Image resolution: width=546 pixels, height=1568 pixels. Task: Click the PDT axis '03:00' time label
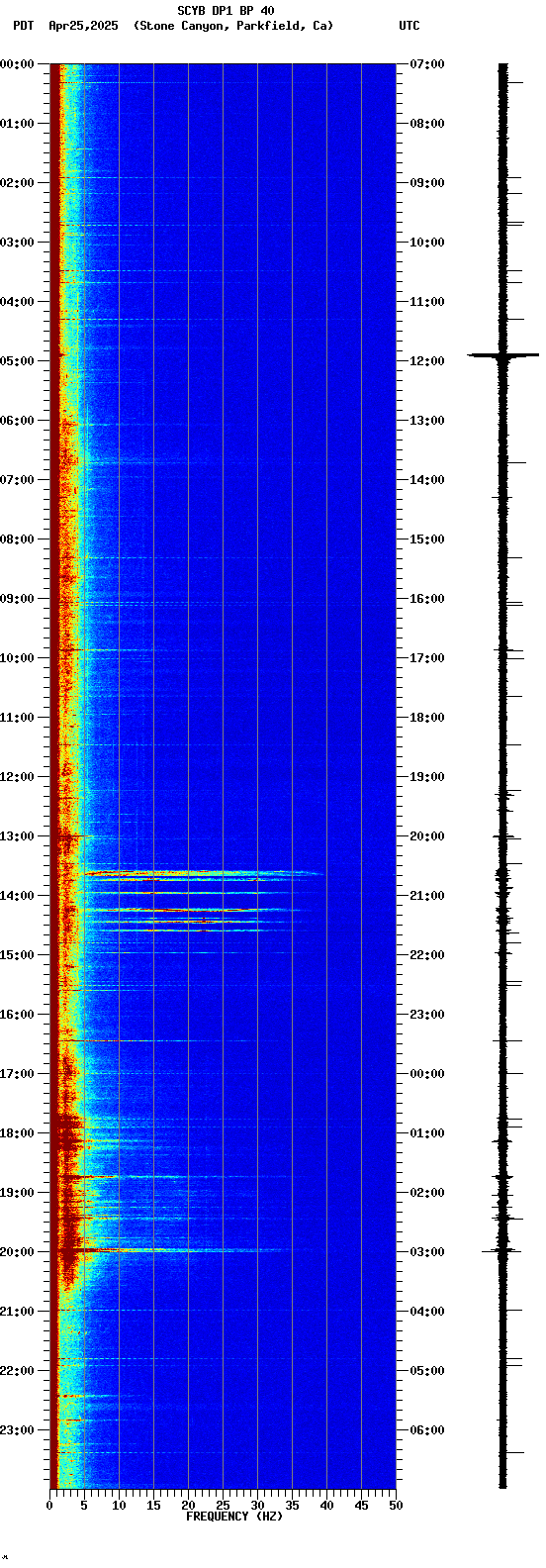(x=17, y=243)
